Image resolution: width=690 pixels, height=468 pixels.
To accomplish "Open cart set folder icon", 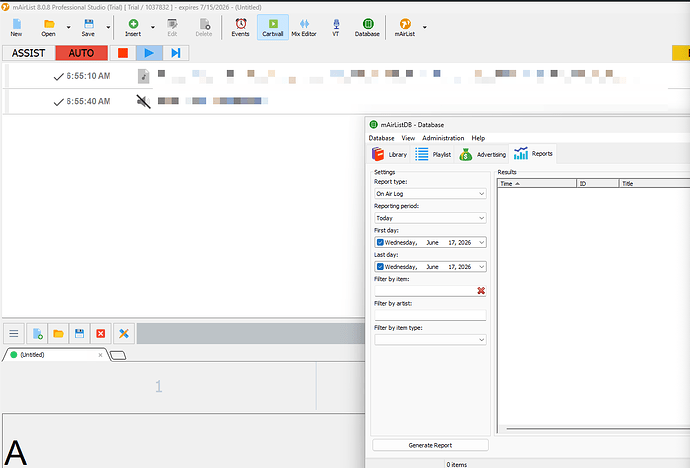I will coord(58,334).
